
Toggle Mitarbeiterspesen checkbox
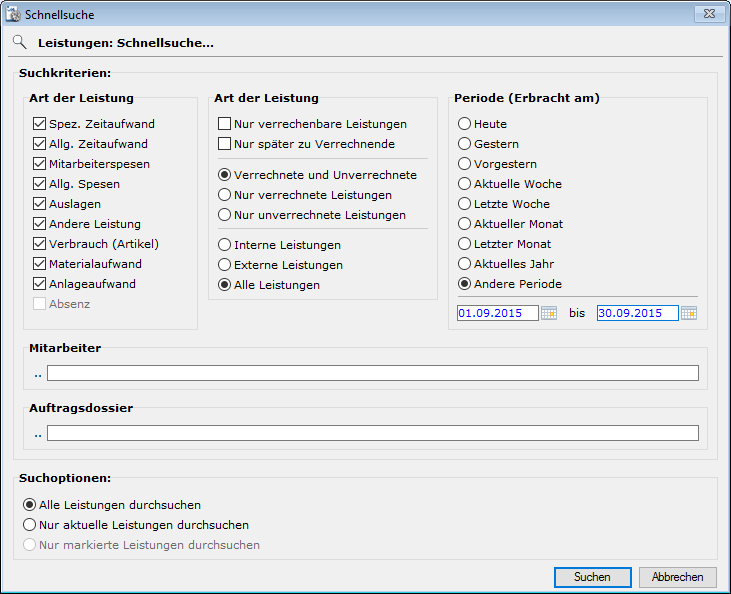click(40, 164)
